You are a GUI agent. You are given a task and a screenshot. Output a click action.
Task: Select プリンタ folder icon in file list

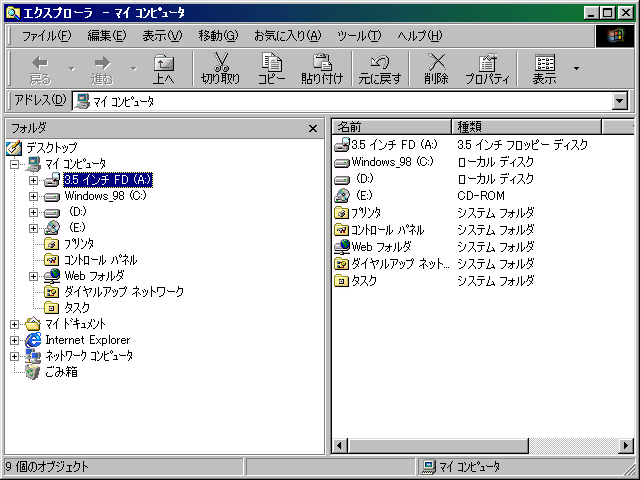click(341, 213)
